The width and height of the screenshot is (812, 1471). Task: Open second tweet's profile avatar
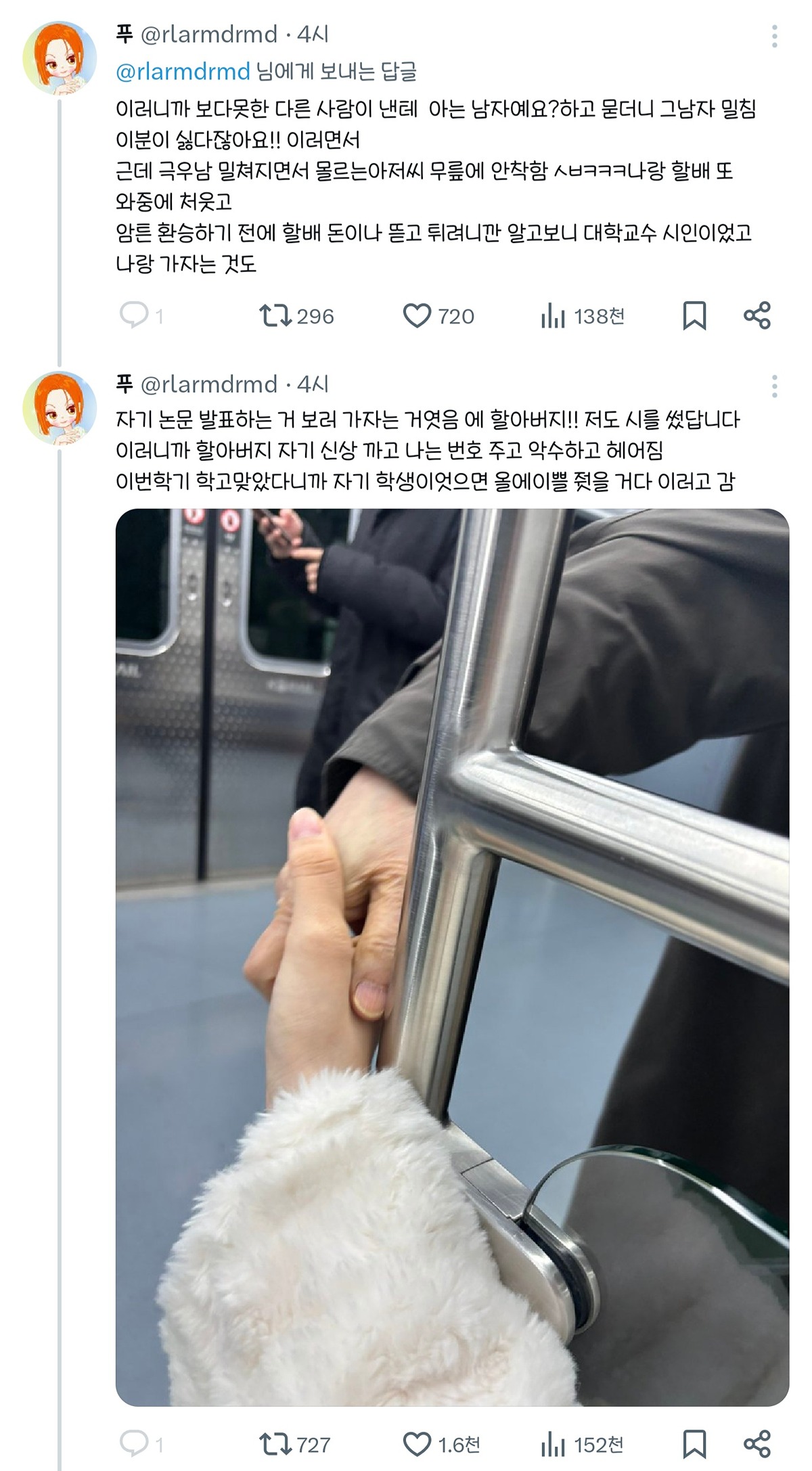point(60,408)
